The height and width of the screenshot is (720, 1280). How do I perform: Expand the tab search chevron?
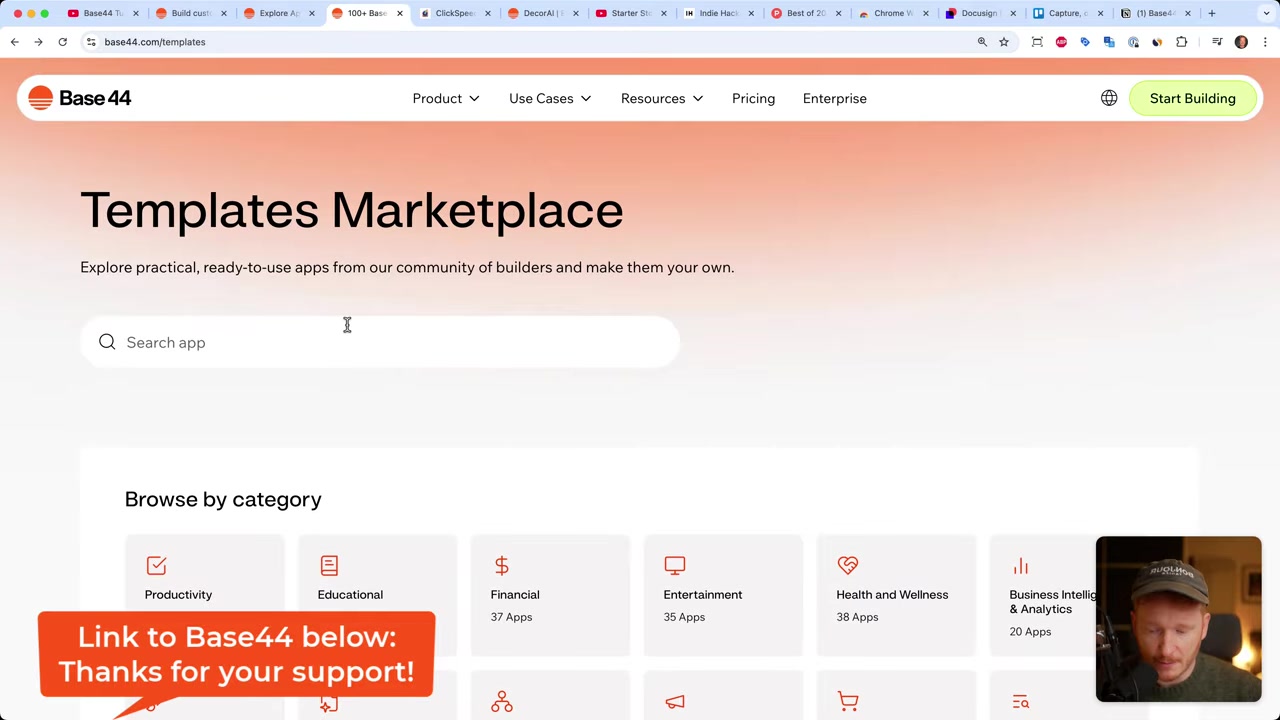coord(1265,13)
